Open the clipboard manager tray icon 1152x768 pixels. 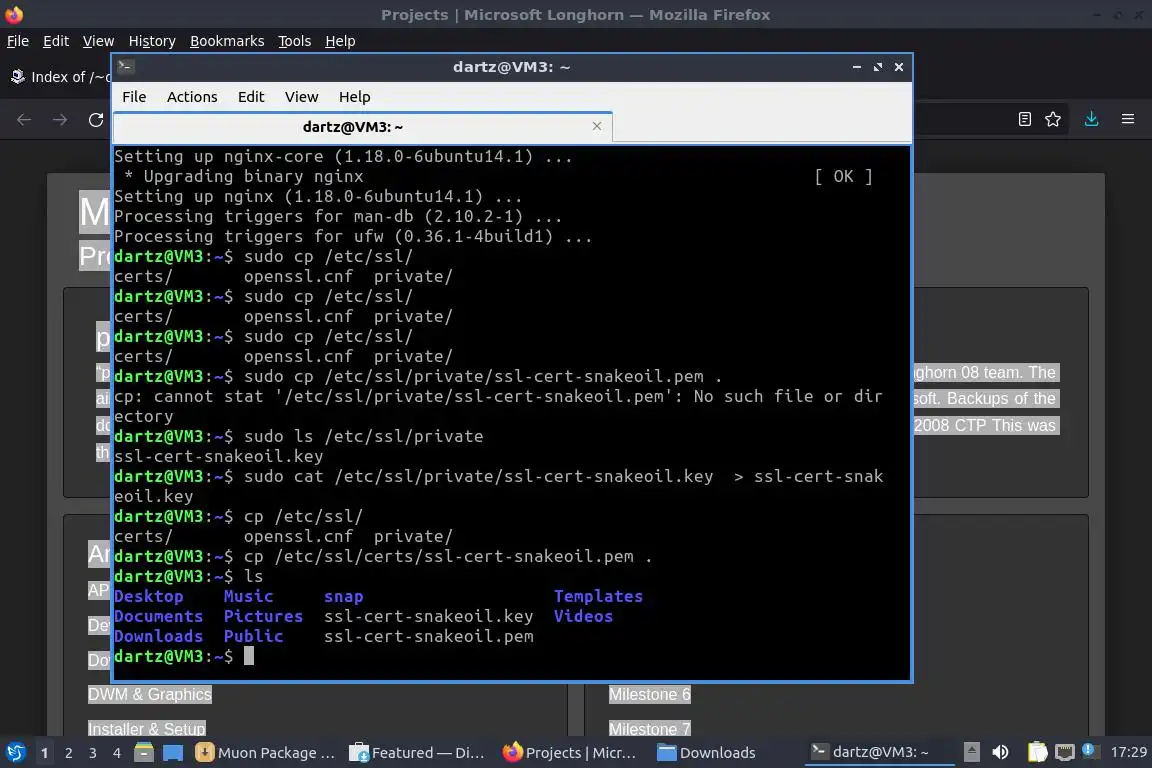(1037, 752)
